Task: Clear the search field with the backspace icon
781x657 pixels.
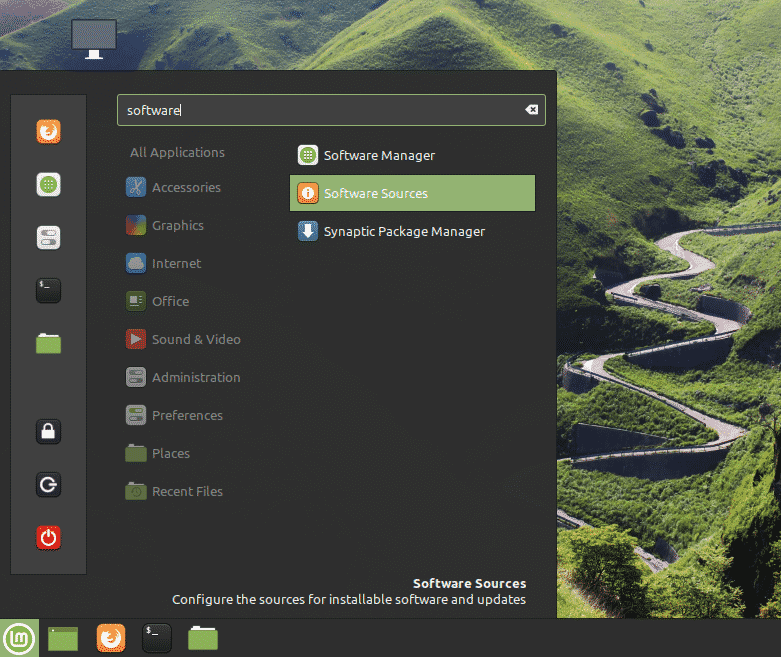Action: pyautogui.click(x=531, y=110)
